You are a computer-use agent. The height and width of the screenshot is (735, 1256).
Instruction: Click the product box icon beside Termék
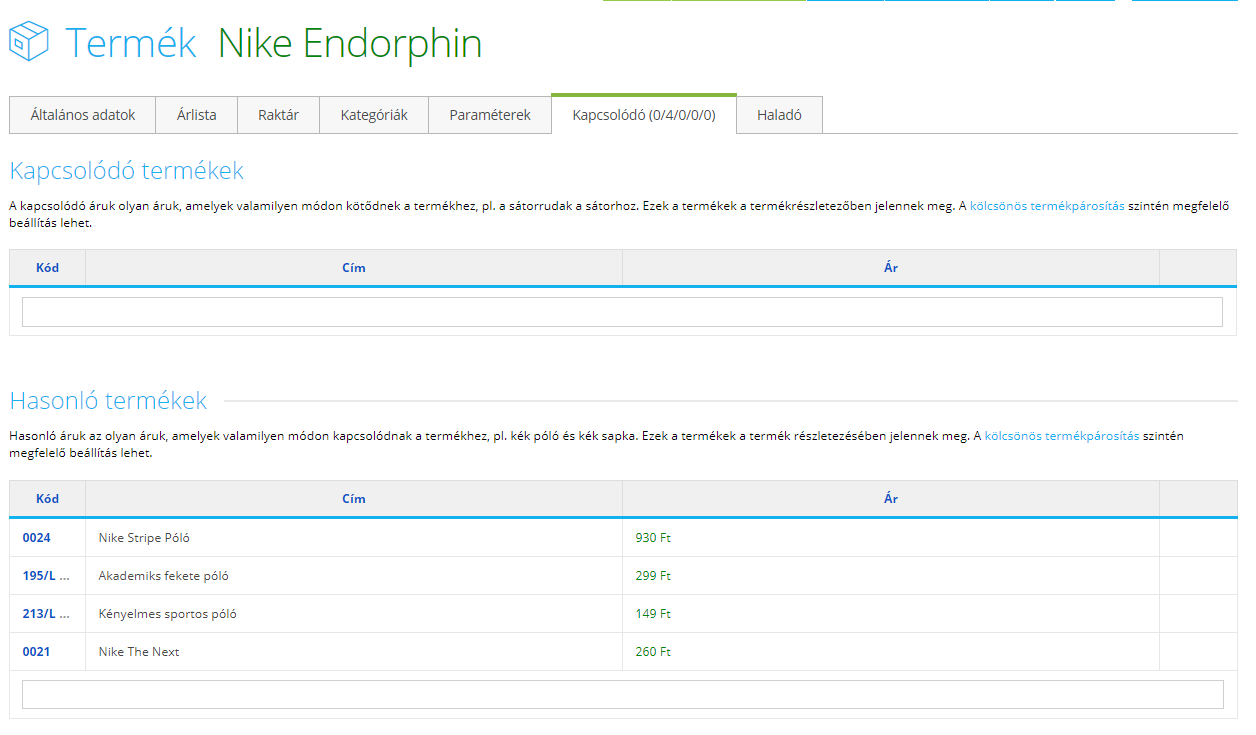(x=29, y=42)
